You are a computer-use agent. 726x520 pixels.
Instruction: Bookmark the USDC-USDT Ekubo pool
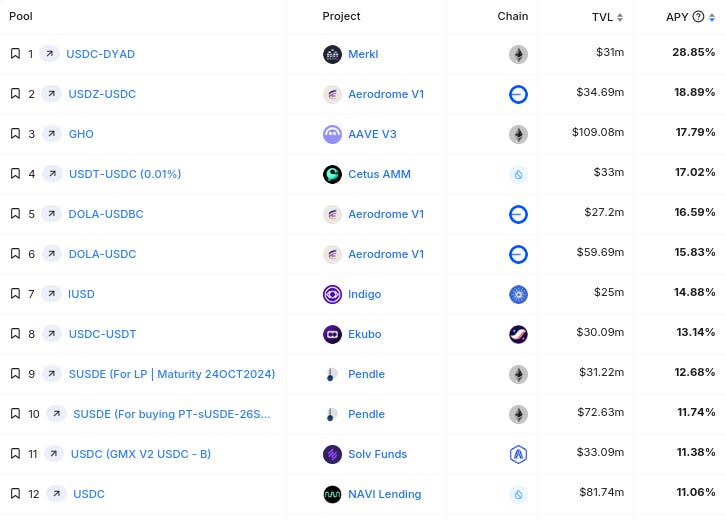click(15, 333)
